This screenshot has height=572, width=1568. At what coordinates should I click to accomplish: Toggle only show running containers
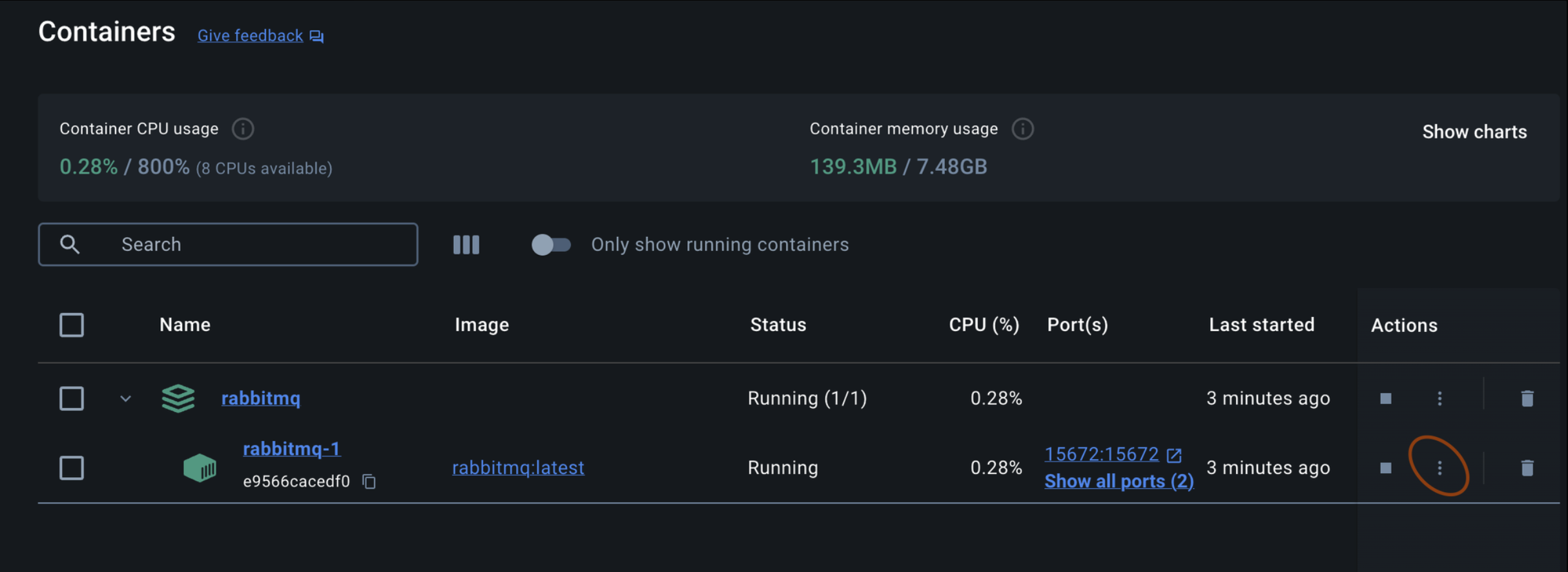pos(551,245)
